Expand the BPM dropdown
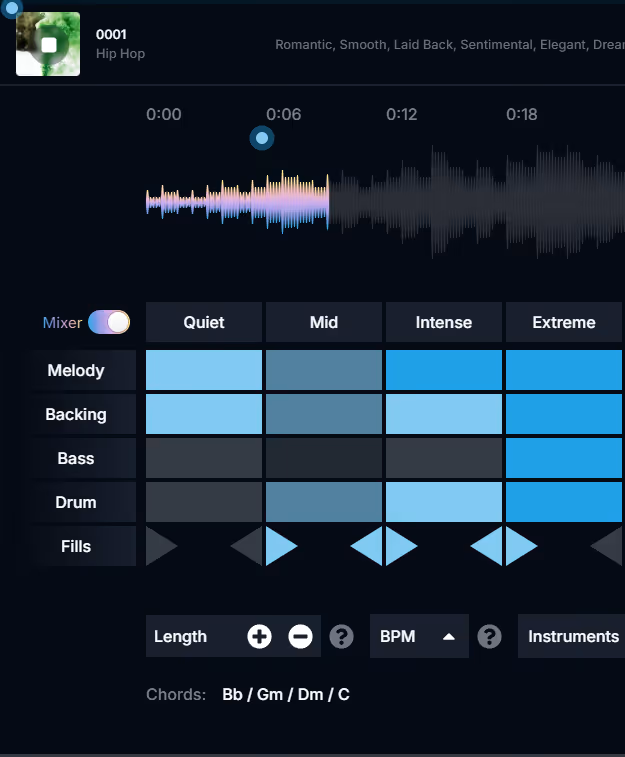This screenshot has height=757, width=625. pos(419,636)
